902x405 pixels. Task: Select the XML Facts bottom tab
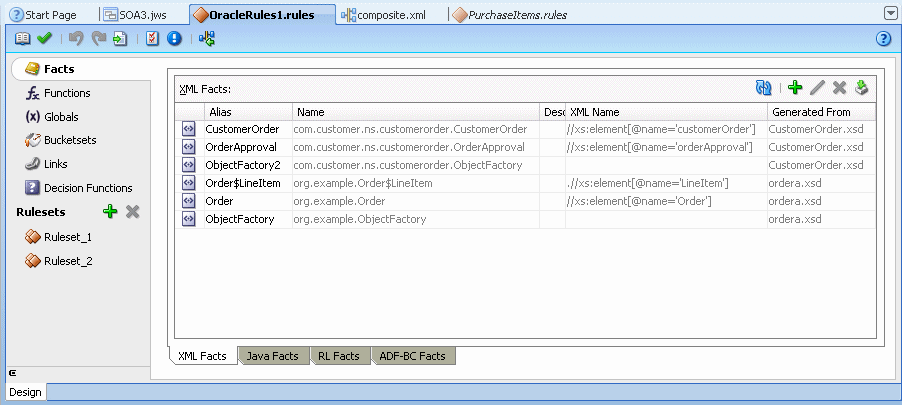(x=202, y=356)
